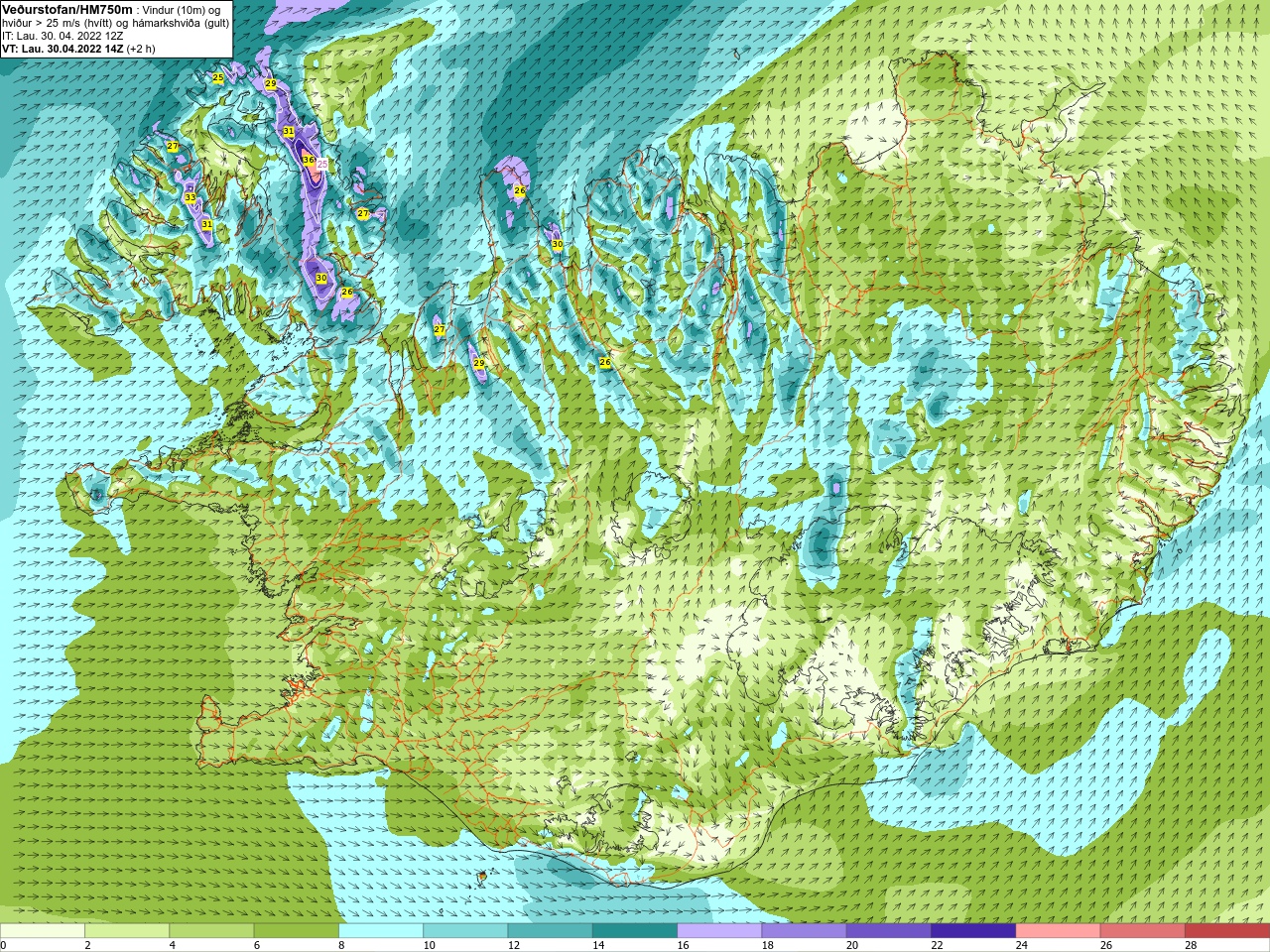The height and width of the screenshot is (952, 1270).
Task: Click the white 25 gust label beside 36
Action: pyautogui.click(x=321, y=164)
